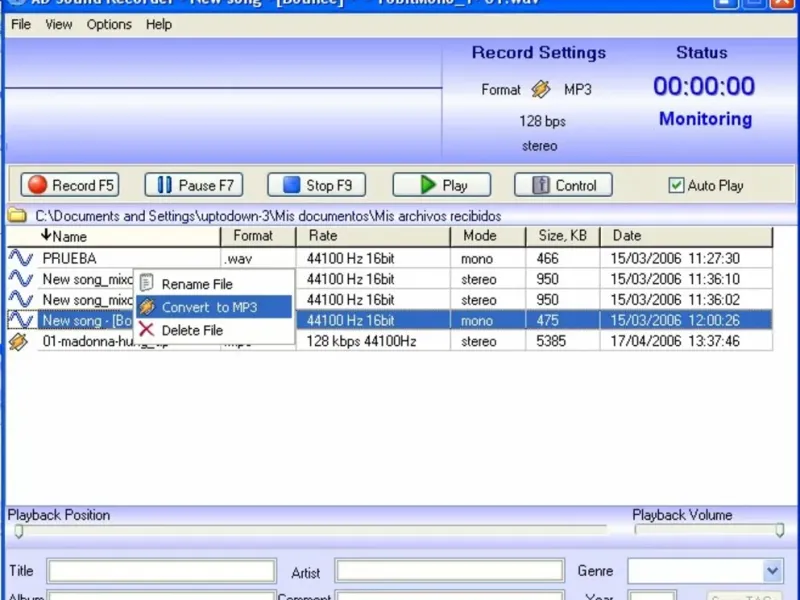Click the folder icon beside the path
800x600 pixels.
click(17, 215)
